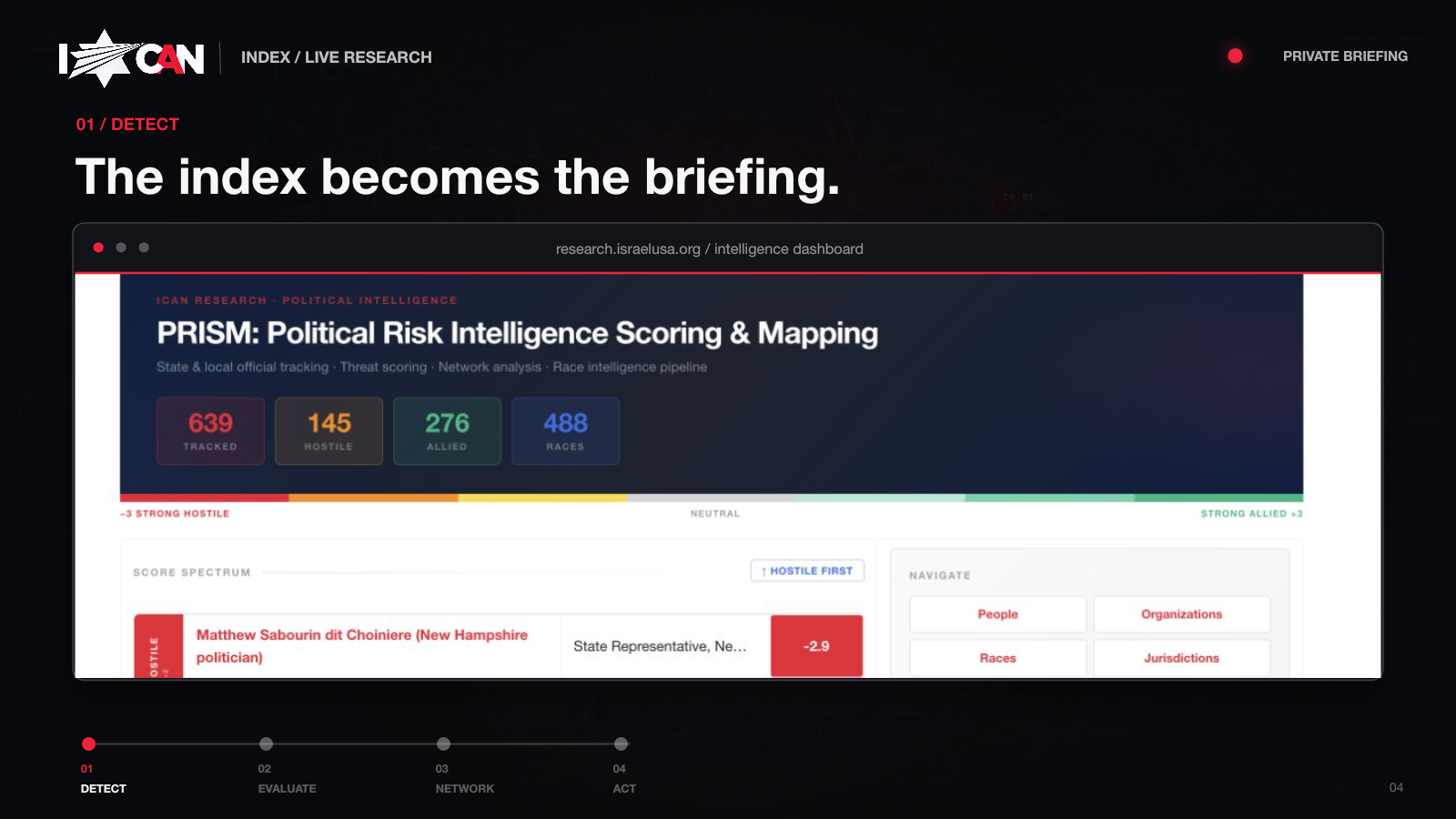Click the Strong Allied +3 label

pos(1251,514)
